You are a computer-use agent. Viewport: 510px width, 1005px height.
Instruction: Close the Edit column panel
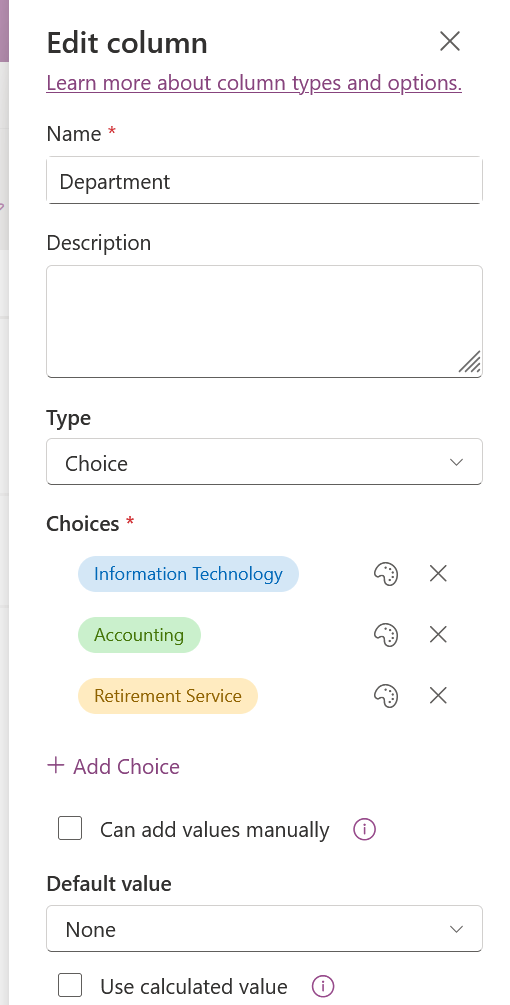[x=450, y=42]
